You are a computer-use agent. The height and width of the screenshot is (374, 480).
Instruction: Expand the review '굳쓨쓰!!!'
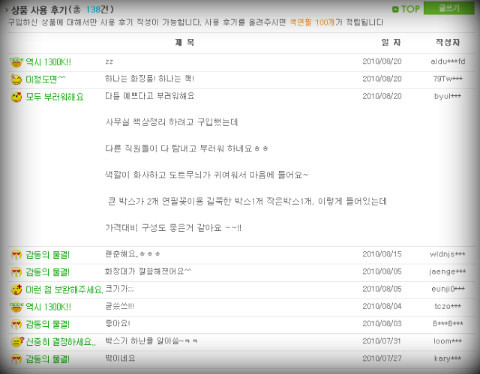tap(120, 306)
